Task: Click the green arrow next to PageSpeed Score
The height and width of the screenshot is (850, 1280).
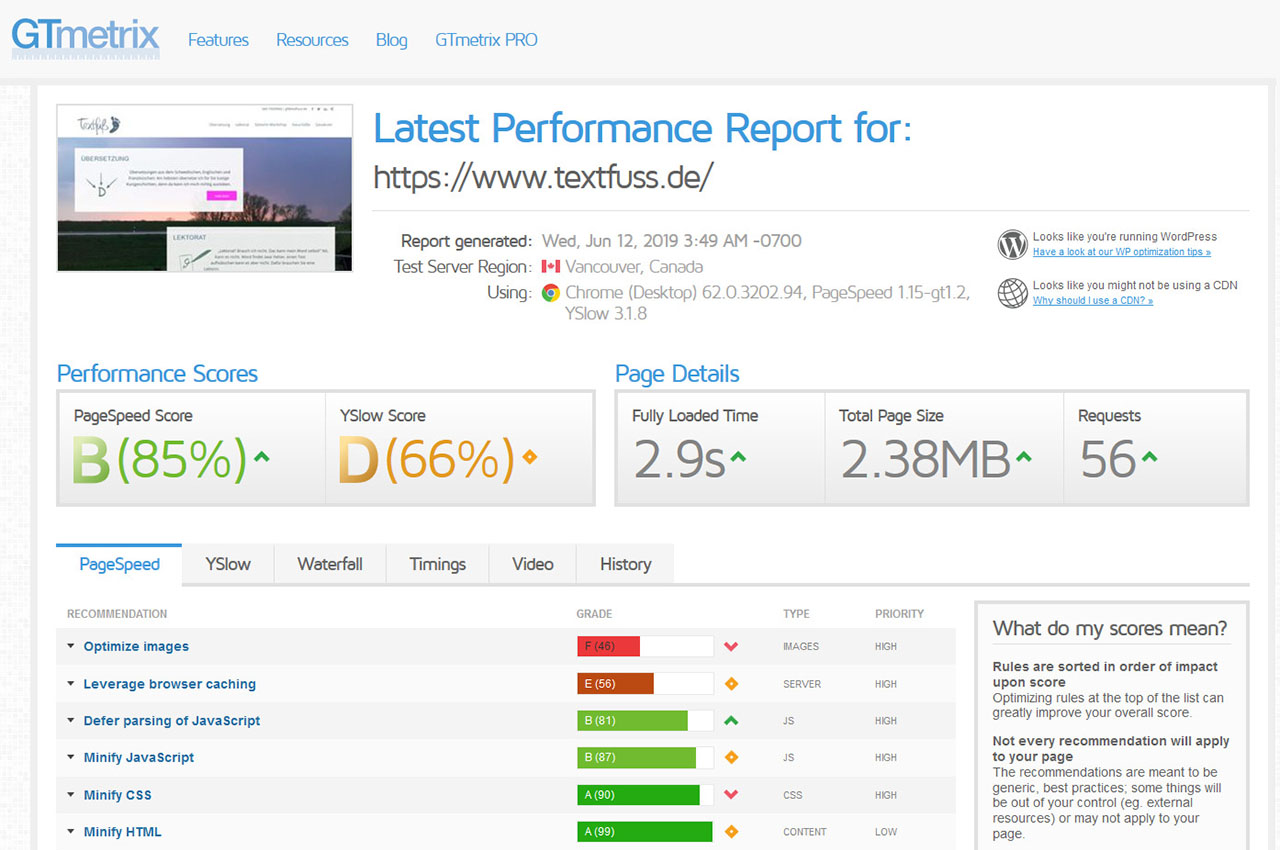Action: click(262, 457)
